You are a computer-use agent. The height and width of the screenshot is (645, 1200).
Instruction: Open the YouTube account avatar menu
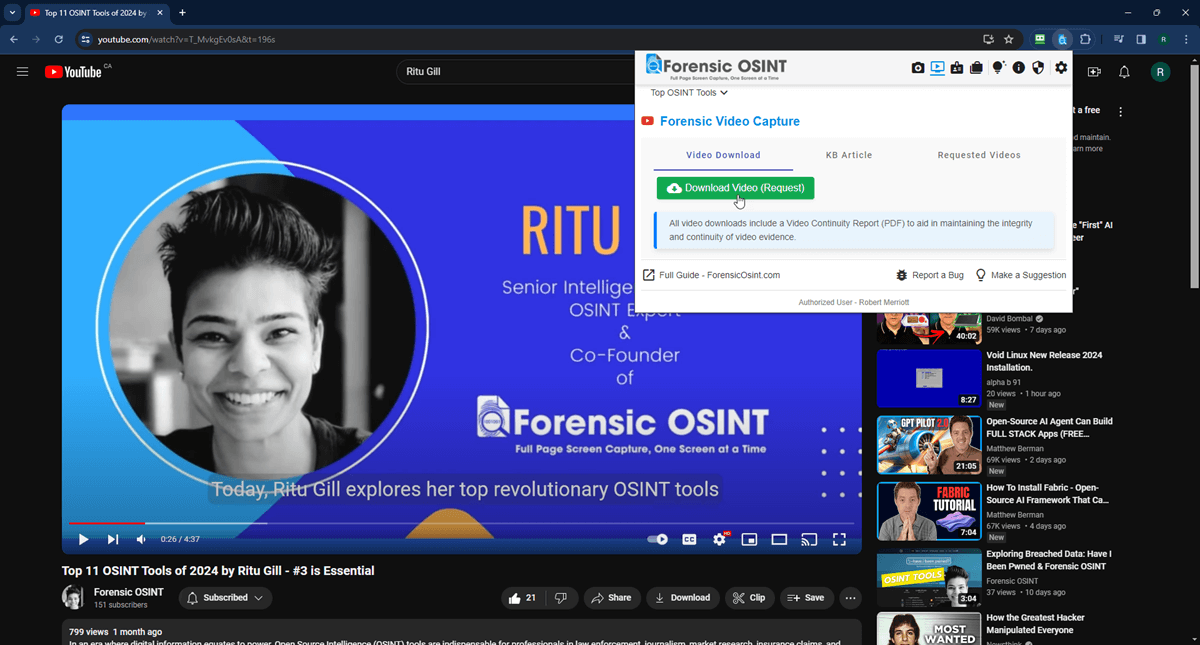(1160, 72)
